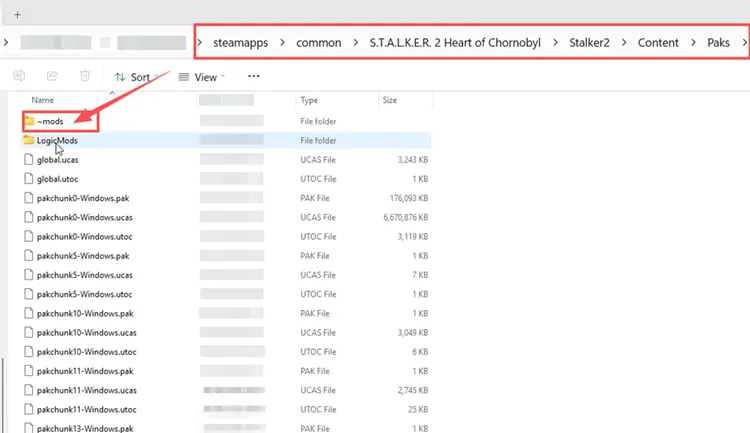Select pakchunk0-Windows.pak file

83,198
